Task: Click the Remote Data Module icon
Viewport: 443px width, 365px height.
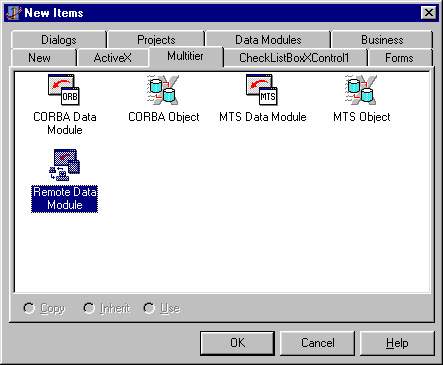Action: 64,165
